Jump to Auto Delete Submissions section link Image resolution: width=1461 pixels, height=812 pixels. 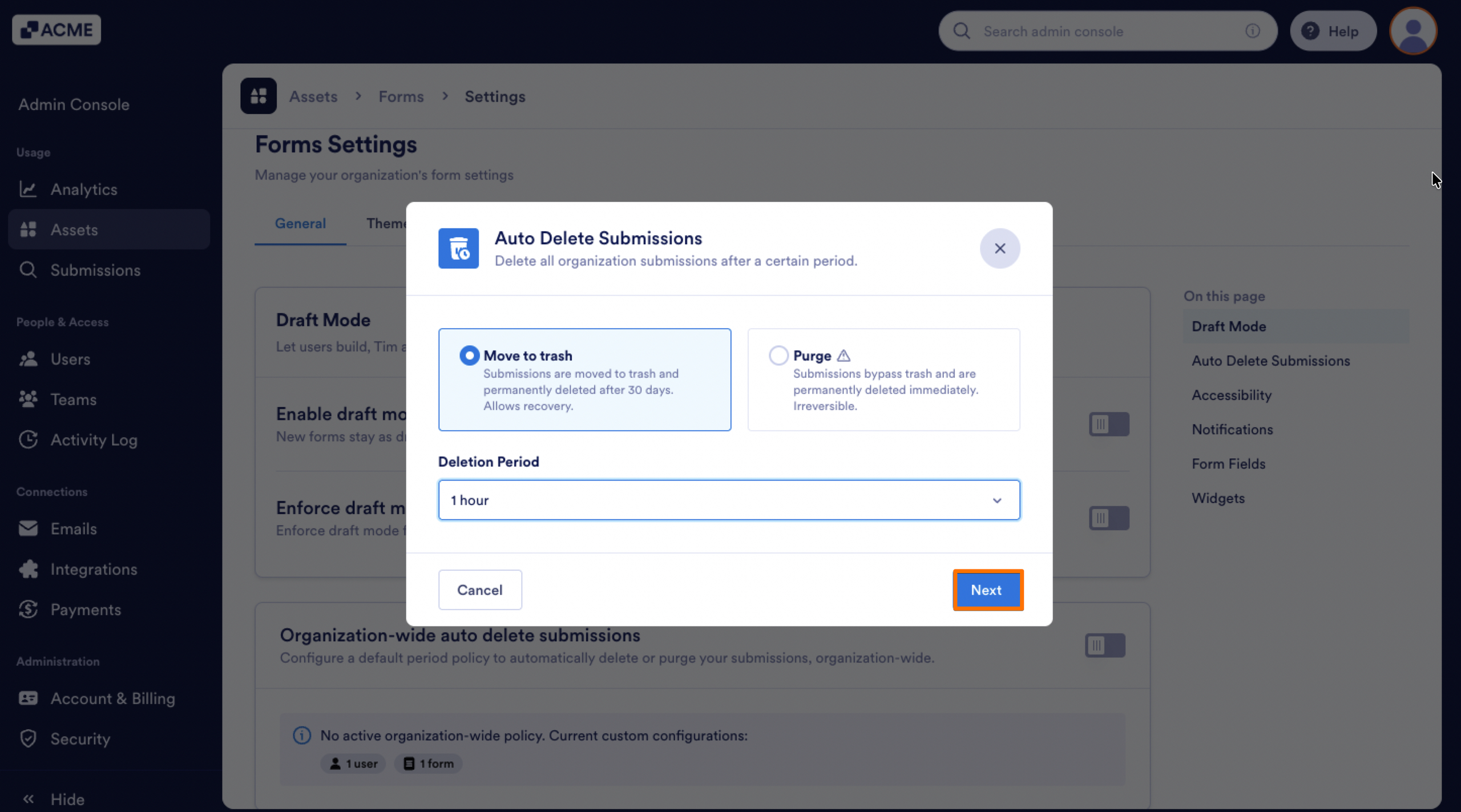click(1271, 361)
